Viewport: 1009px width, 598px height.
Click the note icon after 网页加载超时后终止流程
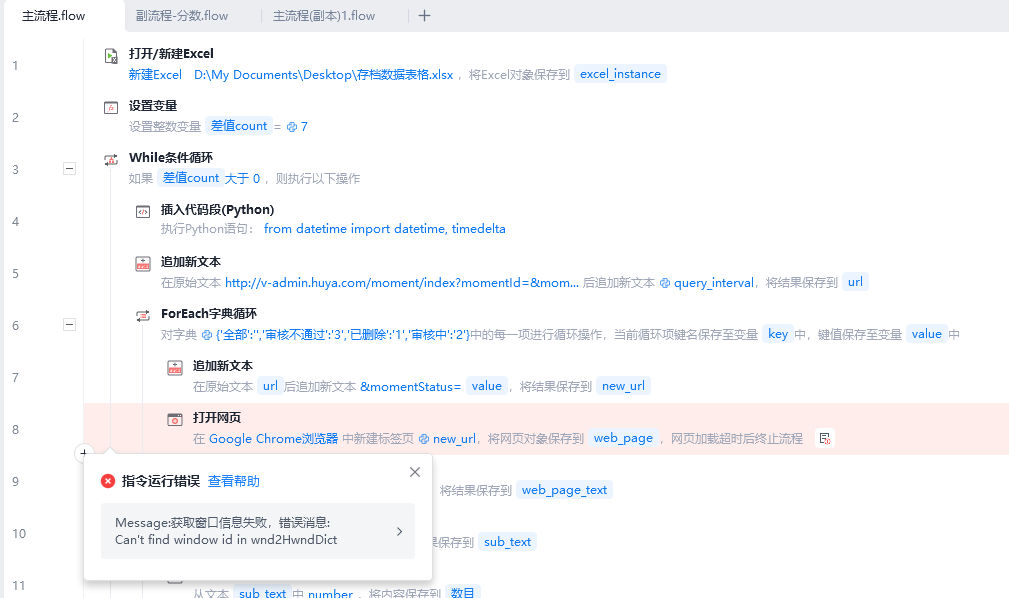click(x=824, y=438)
